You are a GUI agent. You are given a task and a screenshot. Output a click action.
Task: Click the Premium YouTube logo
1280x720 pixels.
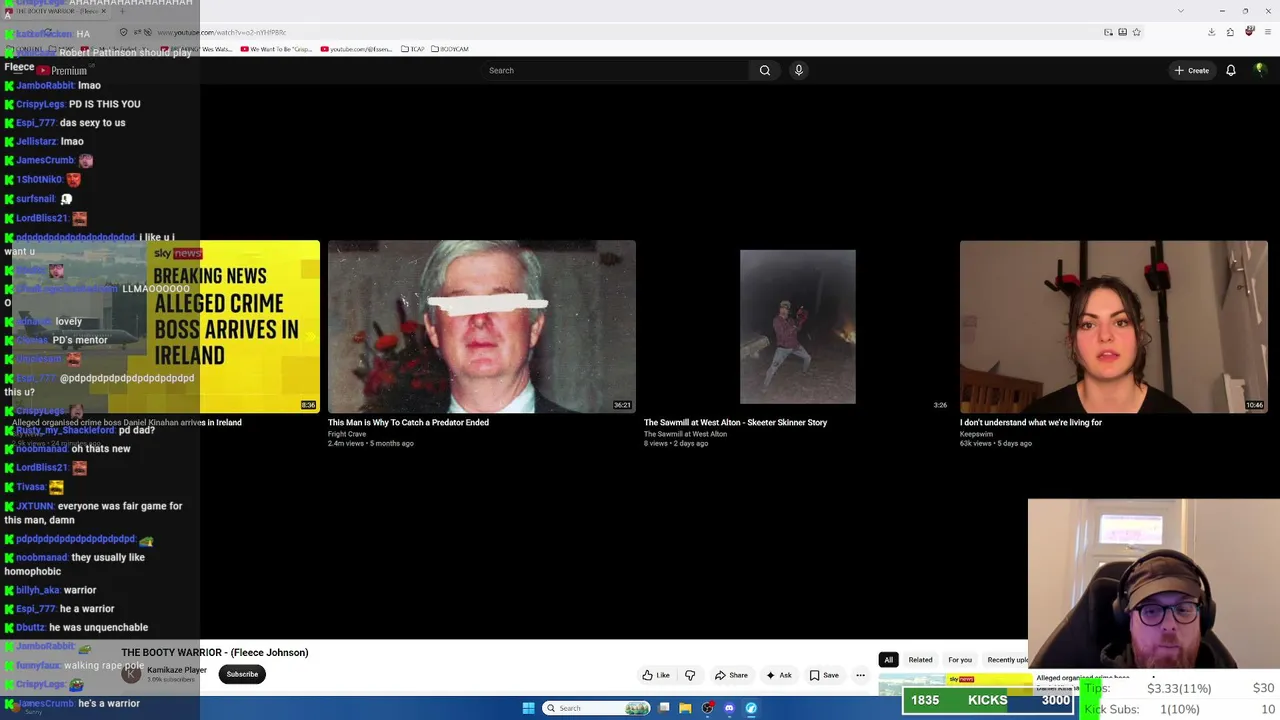[62, 70]
